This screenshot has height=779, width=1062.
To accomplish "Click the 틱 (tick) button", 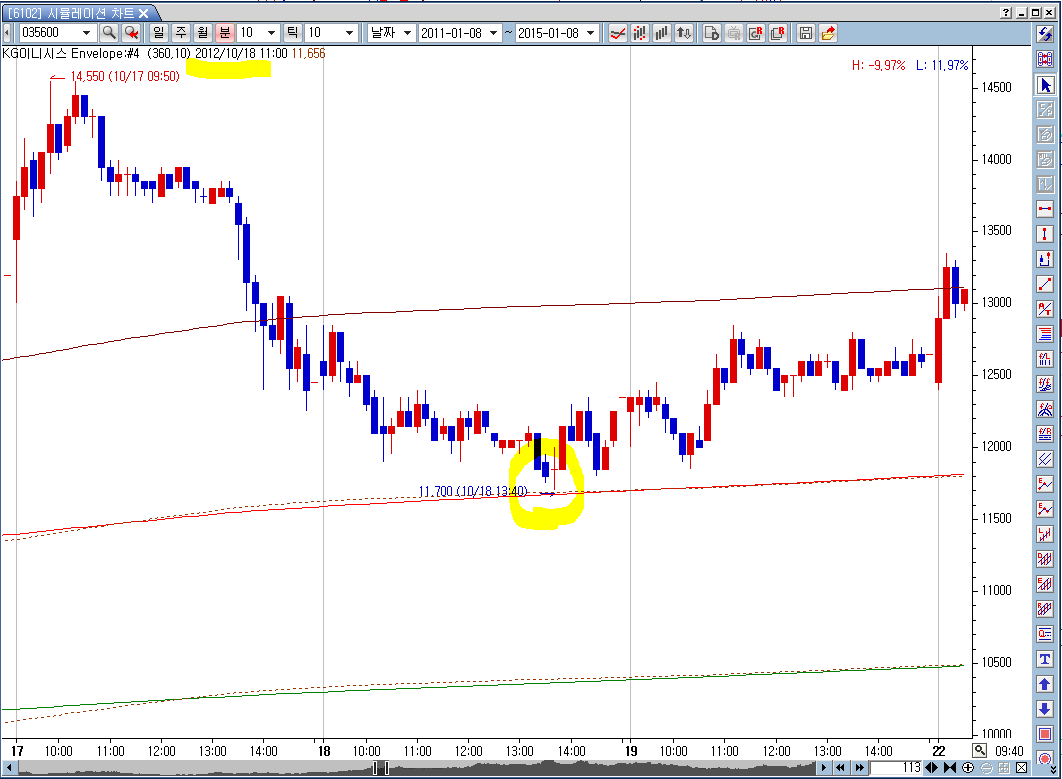I will (293, 33).
